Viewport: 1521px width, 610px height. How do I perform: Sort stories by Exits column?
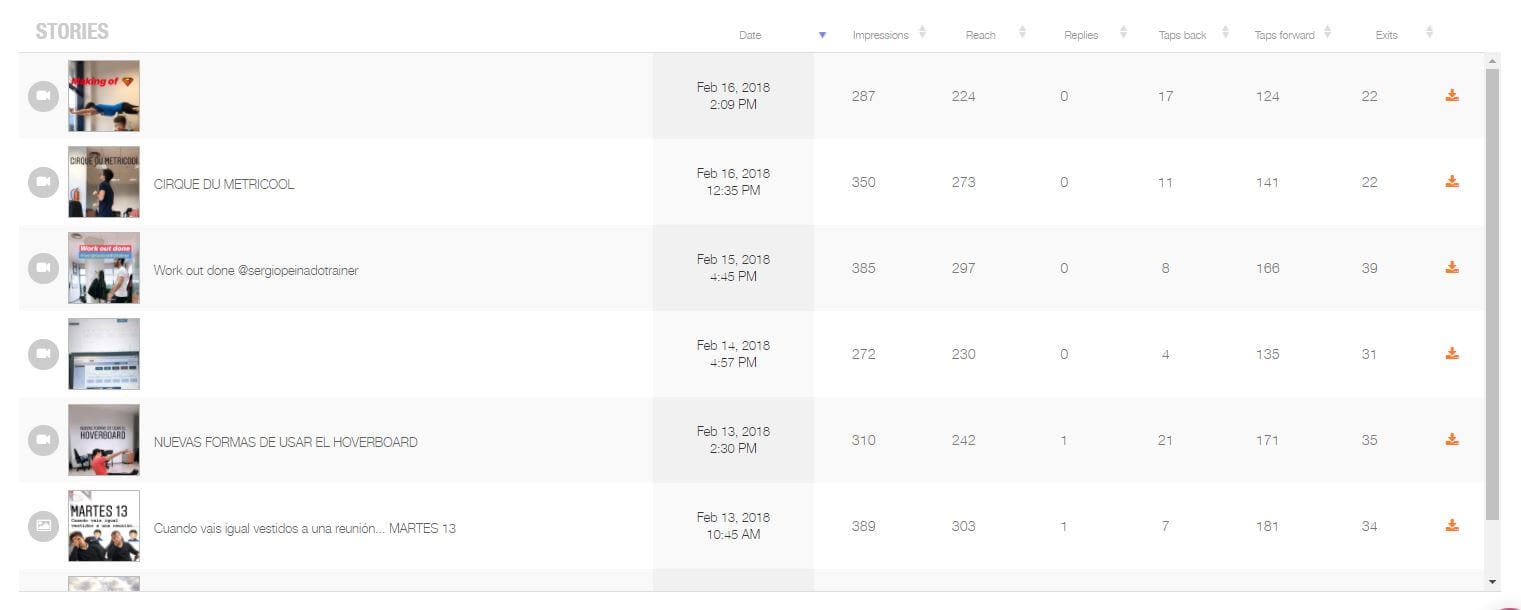point(1429,34)
